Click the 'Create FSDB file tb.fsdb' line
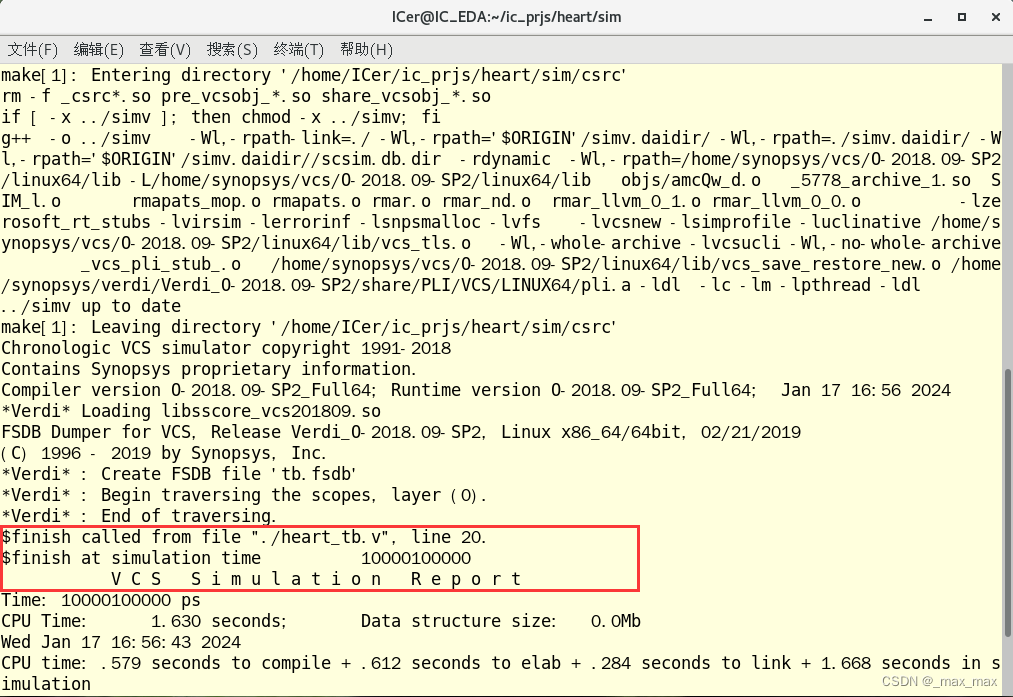Screen dimensions: 1013x697 (x=179, y=474)
